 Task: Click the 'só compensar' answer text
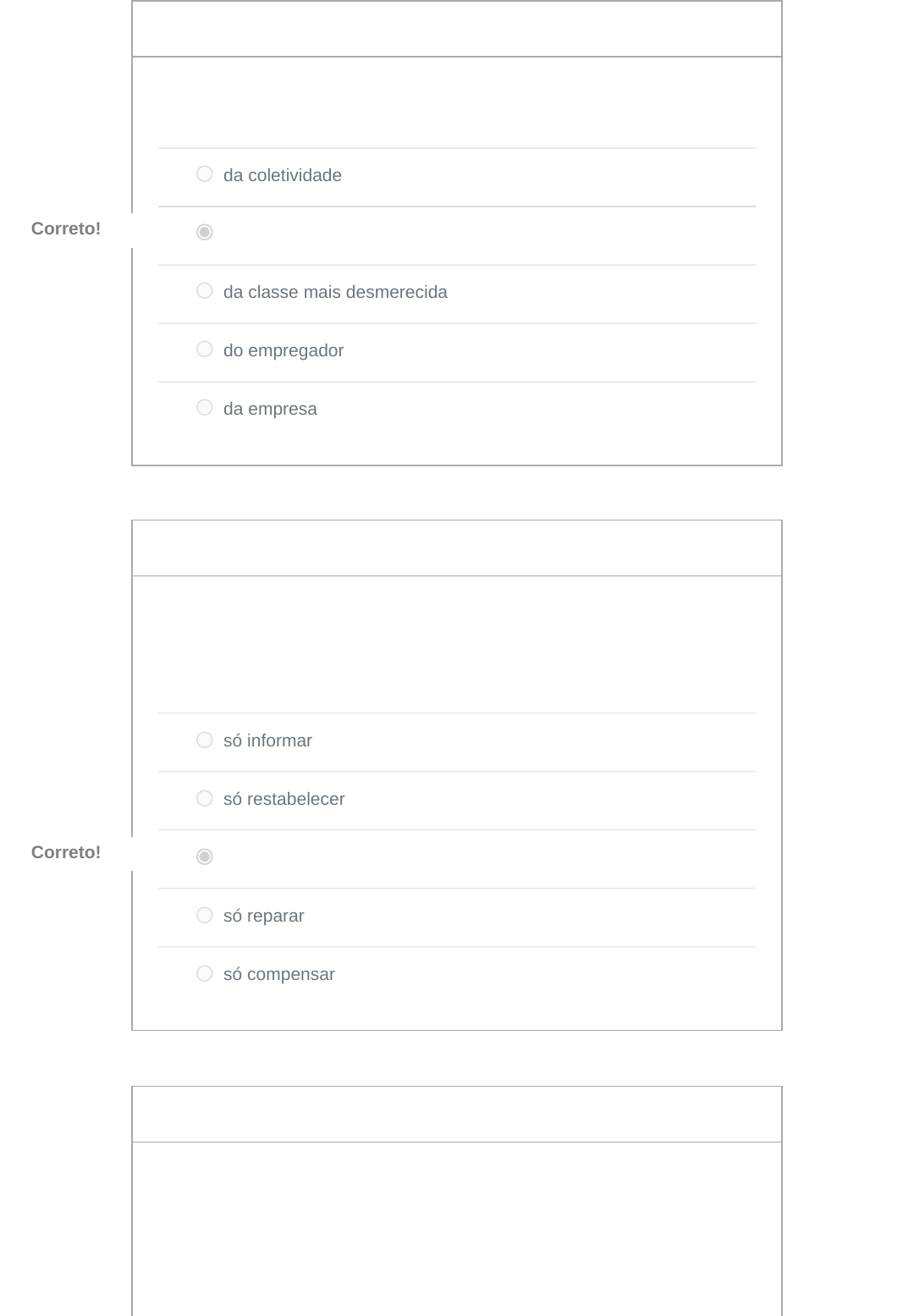pos(278,974)
